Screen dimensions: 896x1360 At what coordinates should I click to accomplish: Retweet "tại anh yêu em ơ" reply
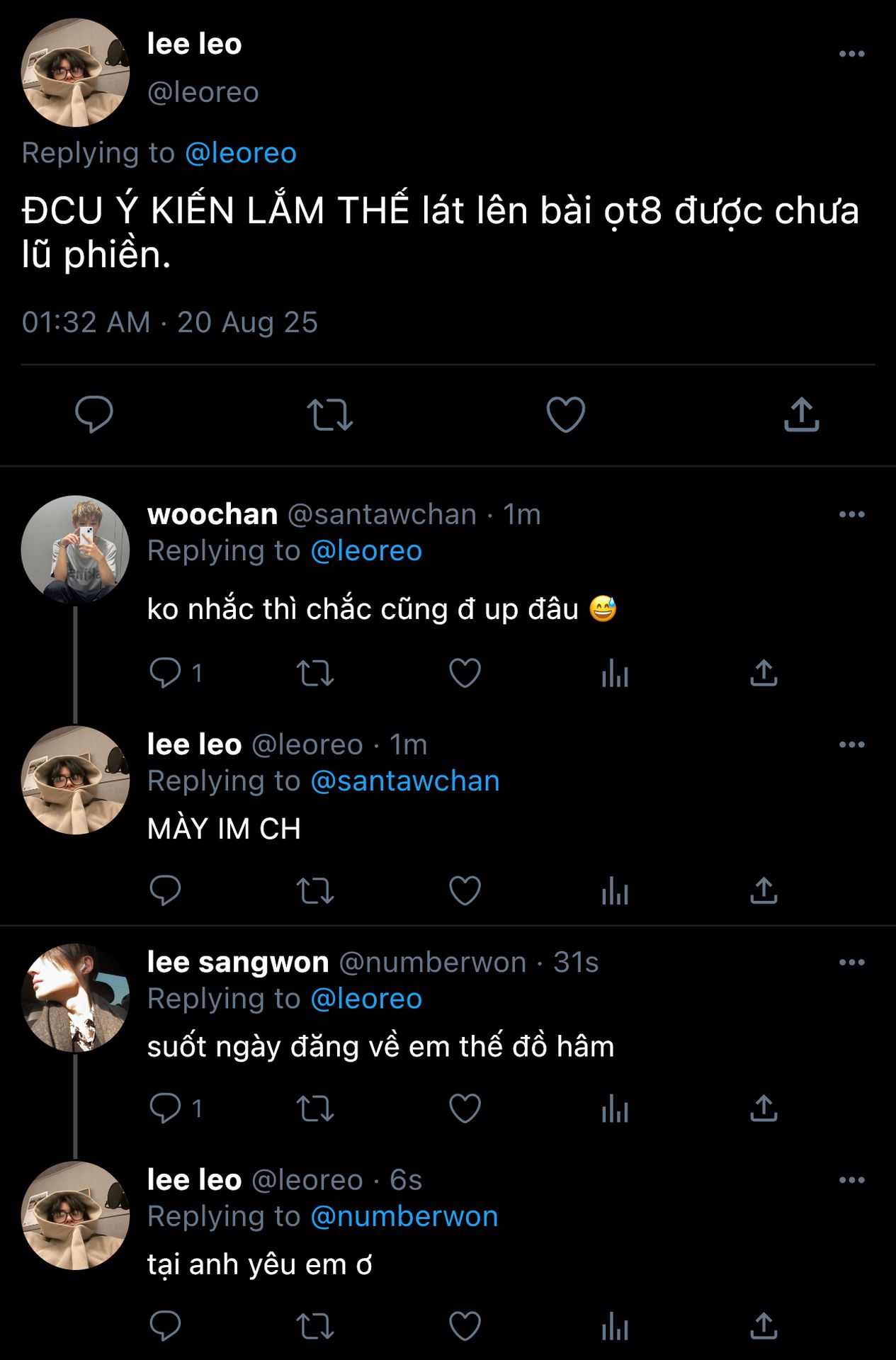click(x=314, y=1326)
